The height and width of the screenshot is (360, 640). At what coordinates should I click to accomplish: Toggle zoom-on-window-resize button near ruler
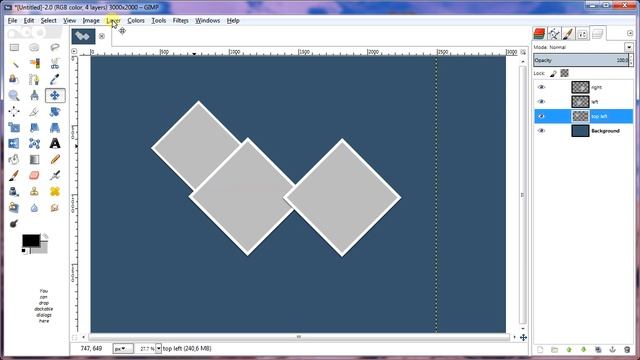523,52
